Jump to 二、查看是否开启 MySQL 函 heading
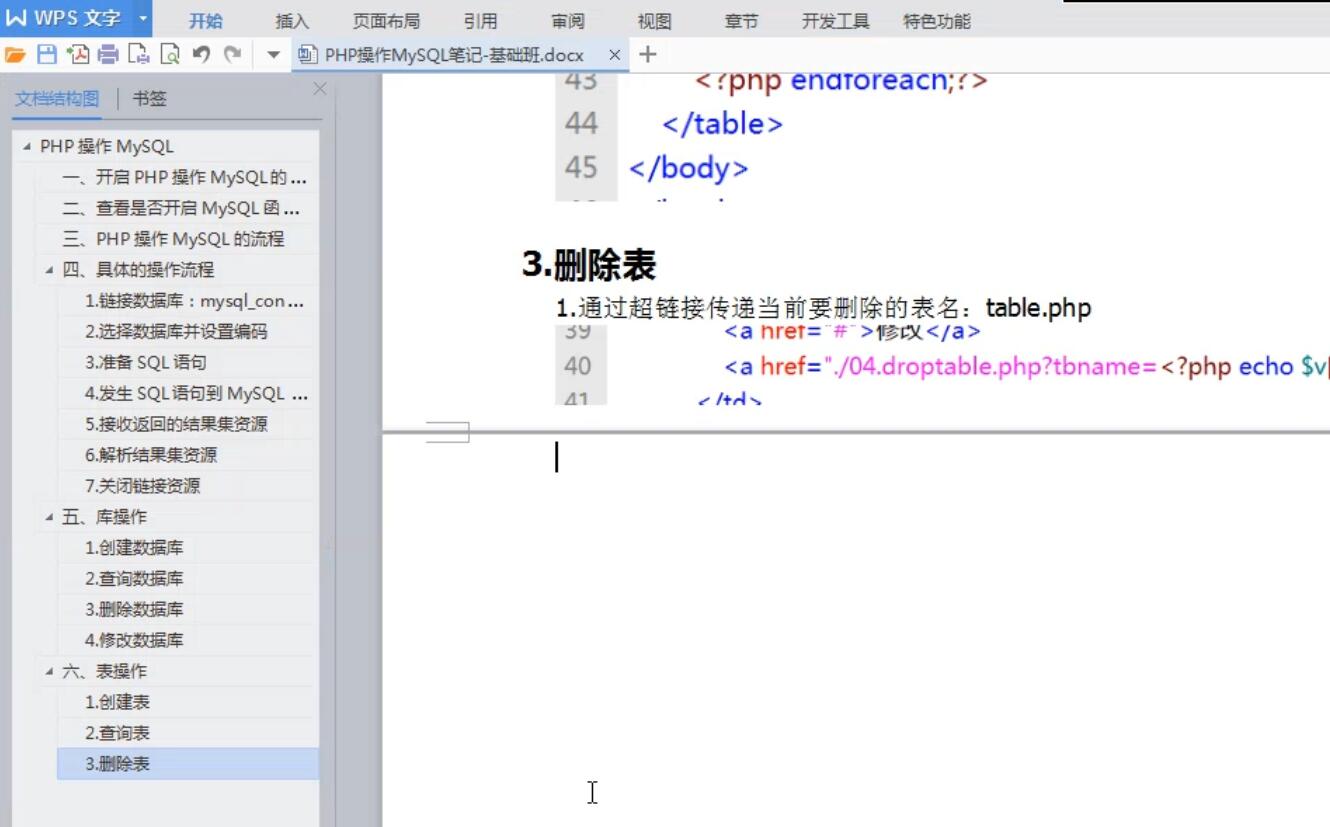1330x827 pixels. pos(180,209)
